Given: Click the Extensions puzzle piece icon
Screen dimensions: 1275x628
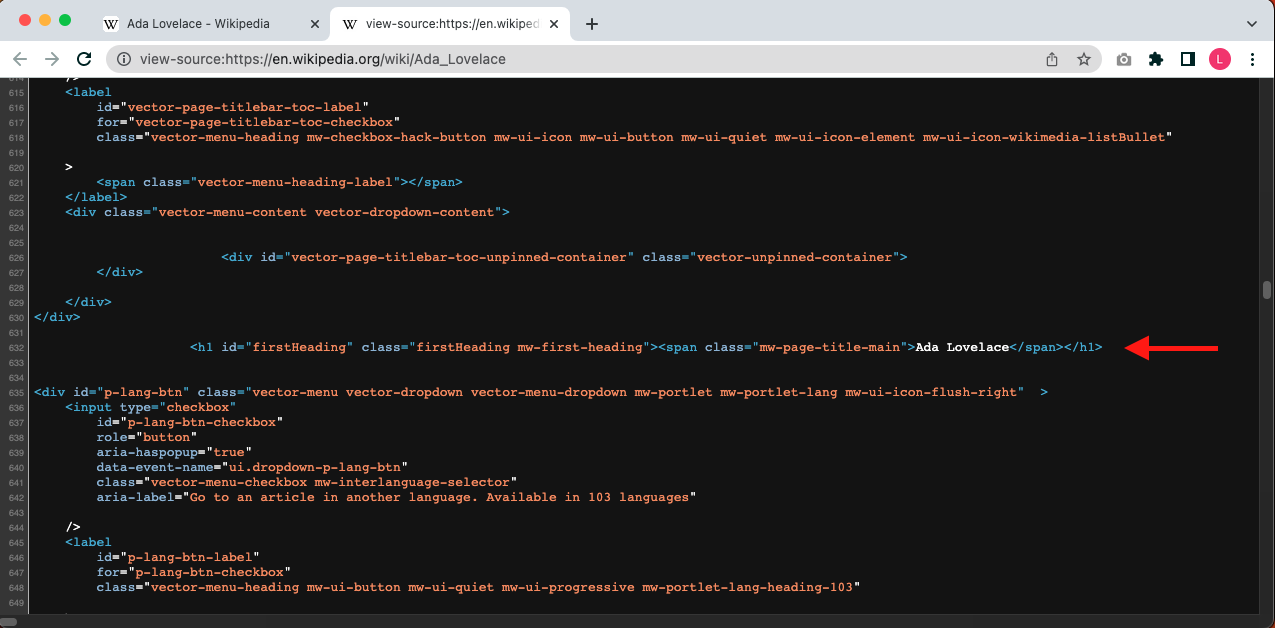Looking at the screenshot, I should (x=1155, y=59).
